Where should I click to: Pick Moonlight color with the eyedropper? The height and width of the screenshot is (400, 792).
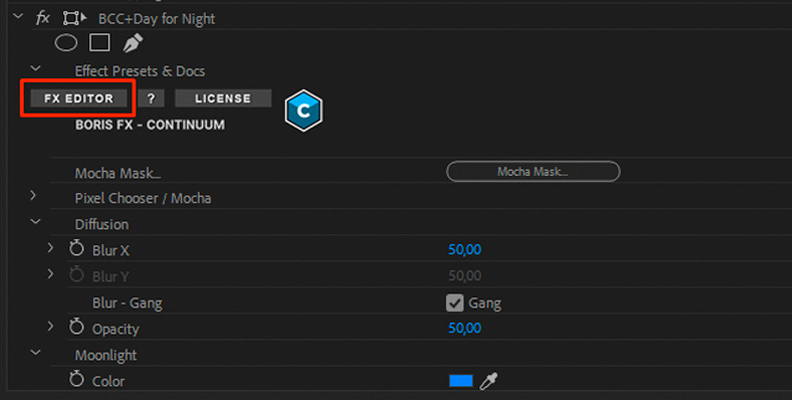click(488, 381)
